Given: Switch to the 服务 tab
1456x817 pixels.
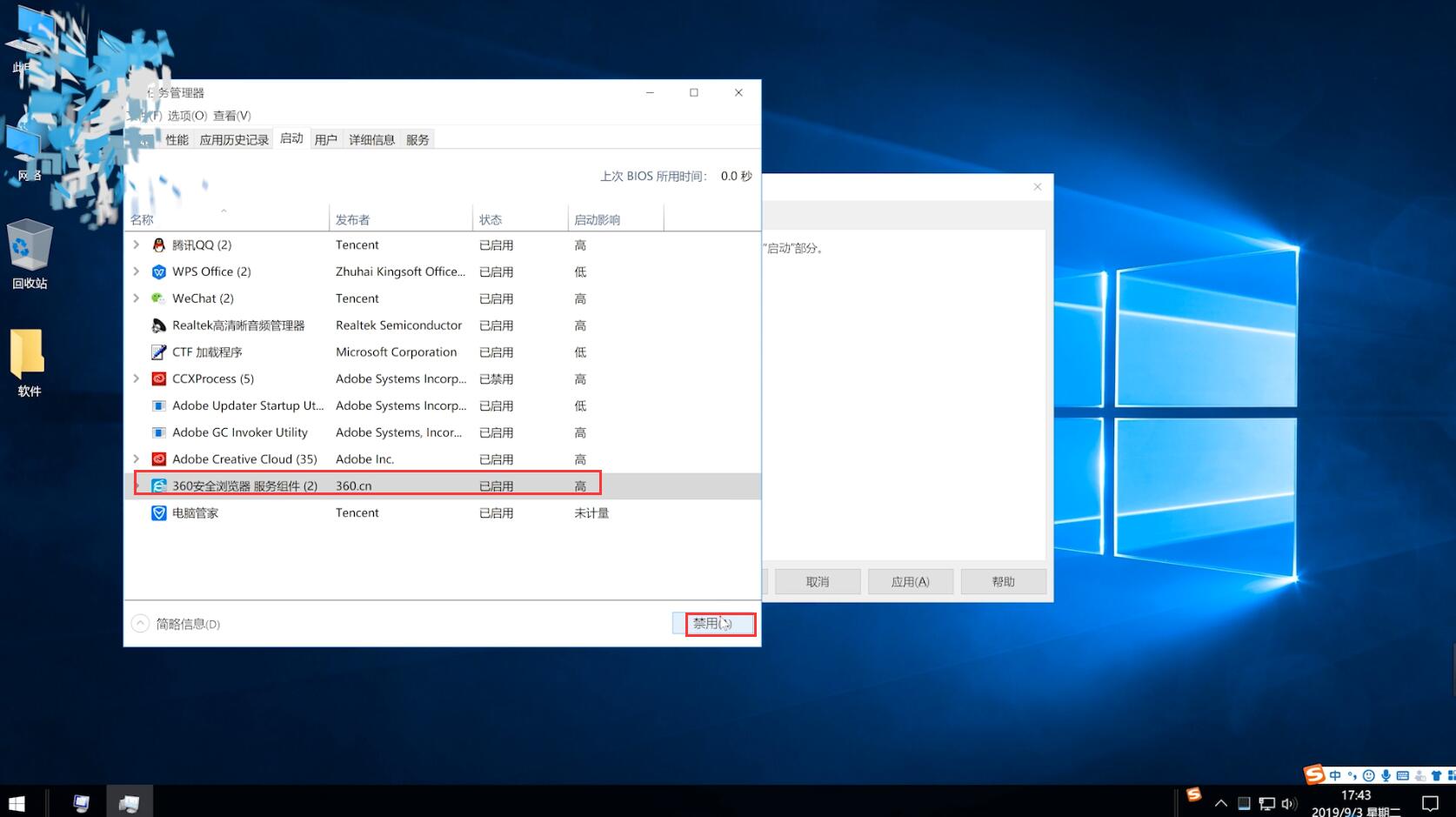Looking at the screenshot, I should pos(417,140).
